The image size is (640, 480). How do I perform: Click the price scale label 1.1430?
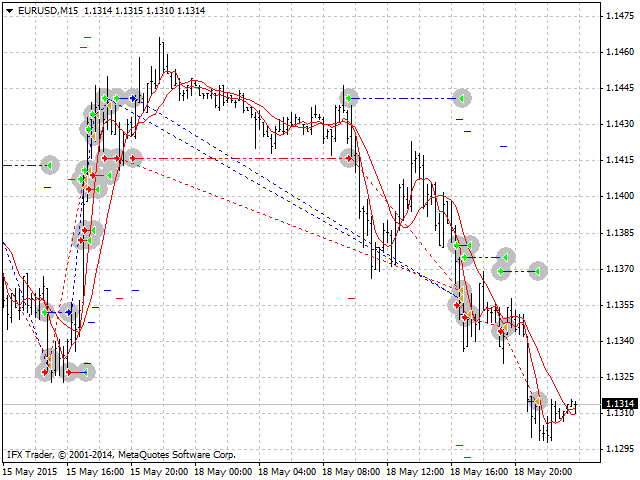point(620,124)
